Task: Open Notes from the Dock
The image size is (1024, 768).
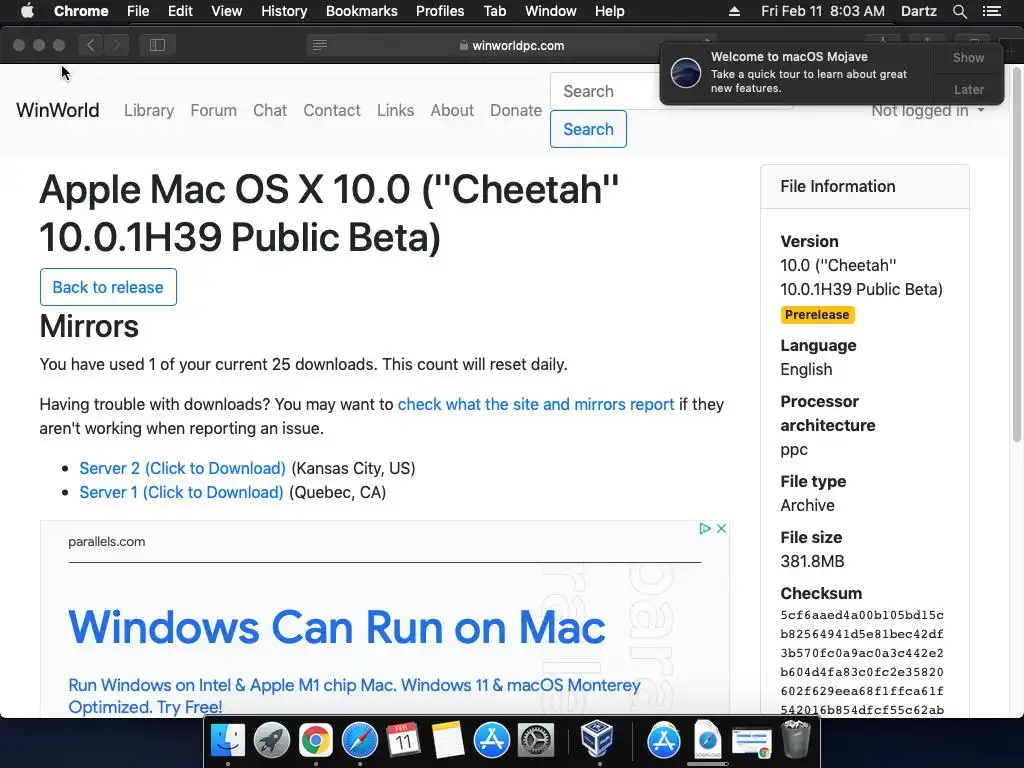Action: [x=448, y=740]
